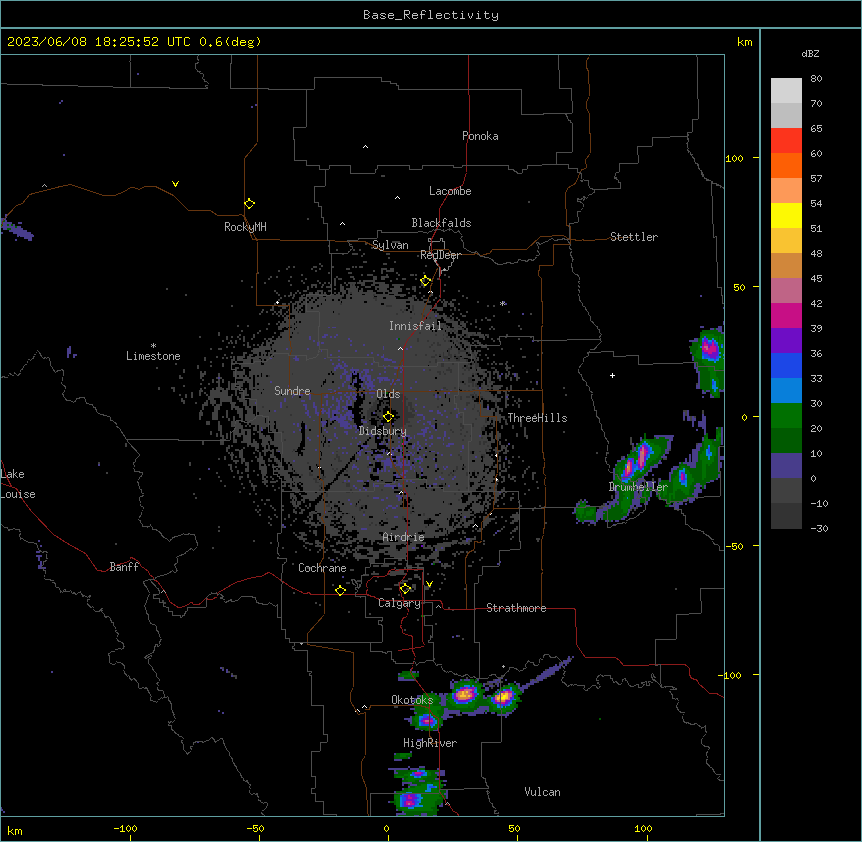Click the Strathmore label
The image size is (862, 842).
(x=516, y=608)
